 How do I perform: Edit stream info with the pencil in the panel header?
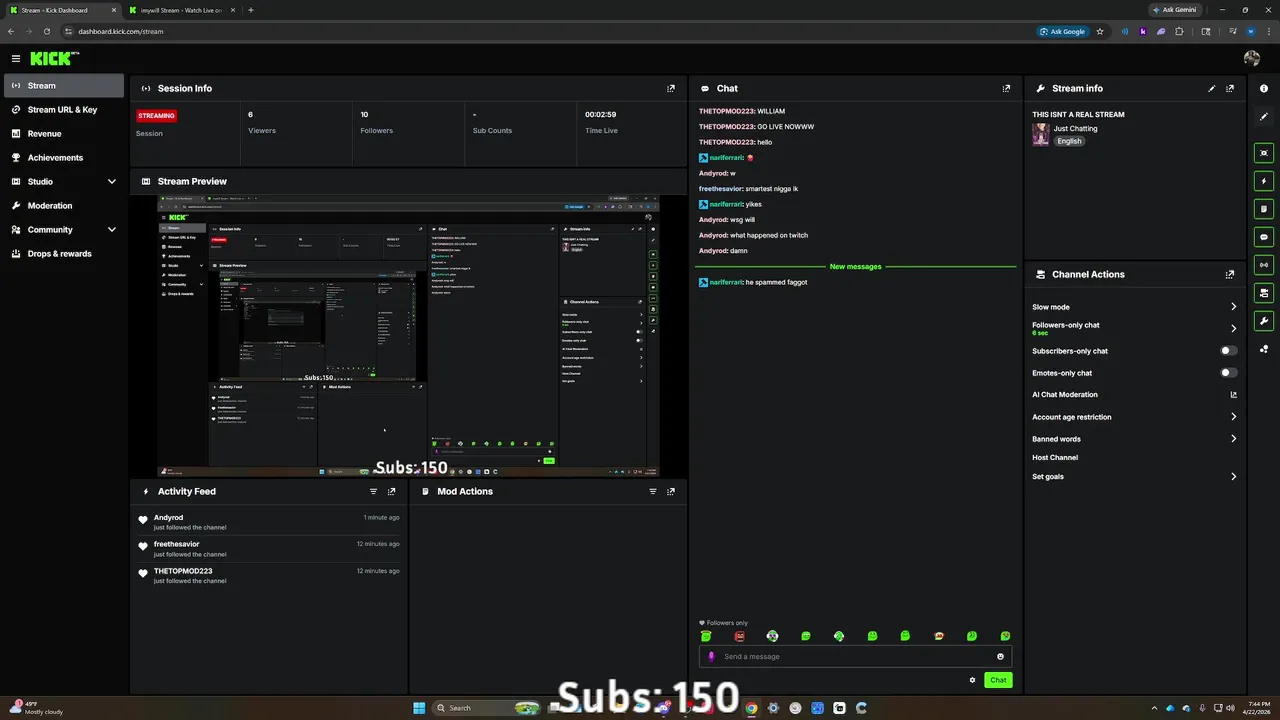(1212, 88)
